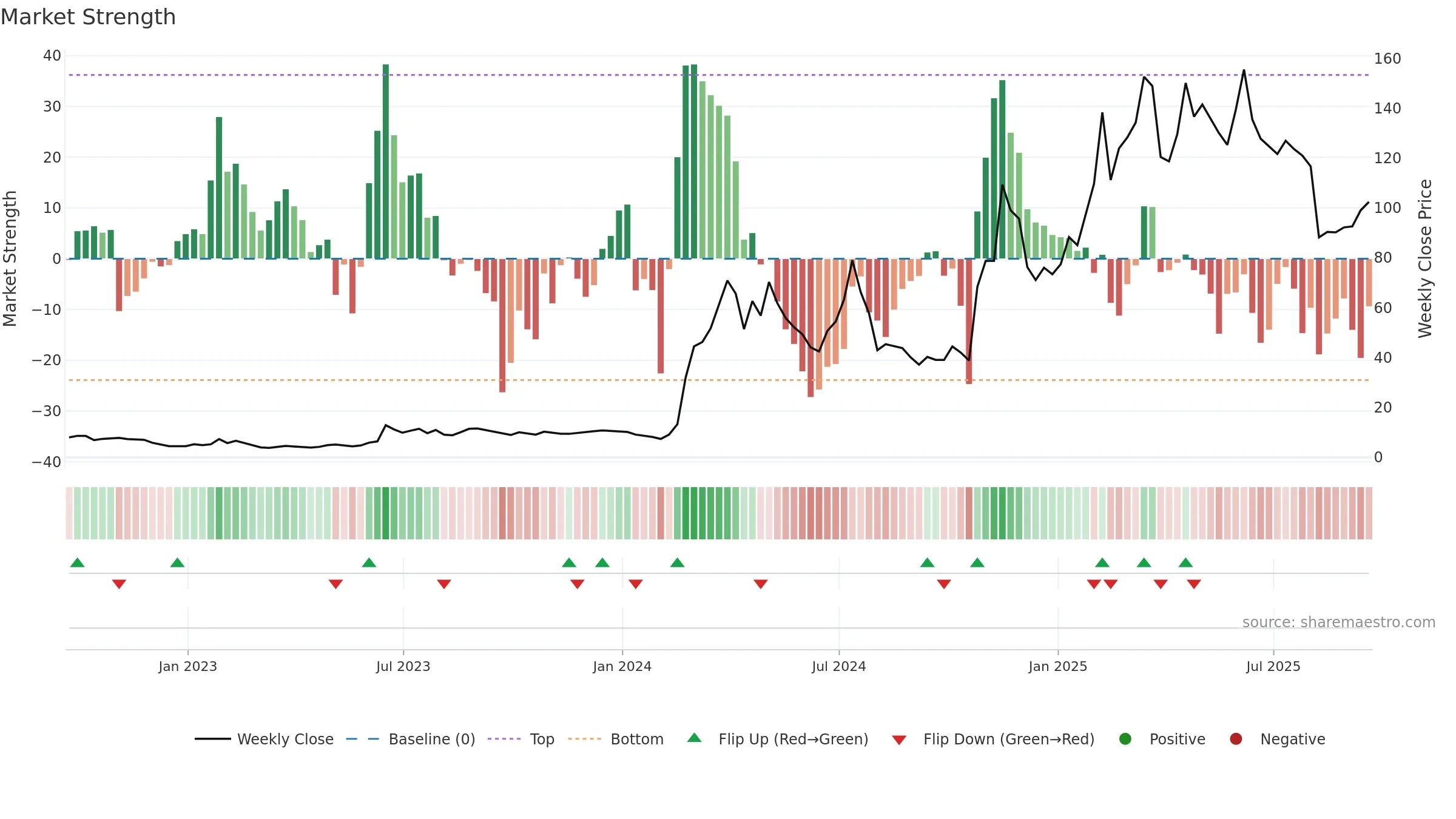The width and height of the screenshot is (1456, 819).
Task: Click the red Negative circle in legend
Action: [1236, 739]
